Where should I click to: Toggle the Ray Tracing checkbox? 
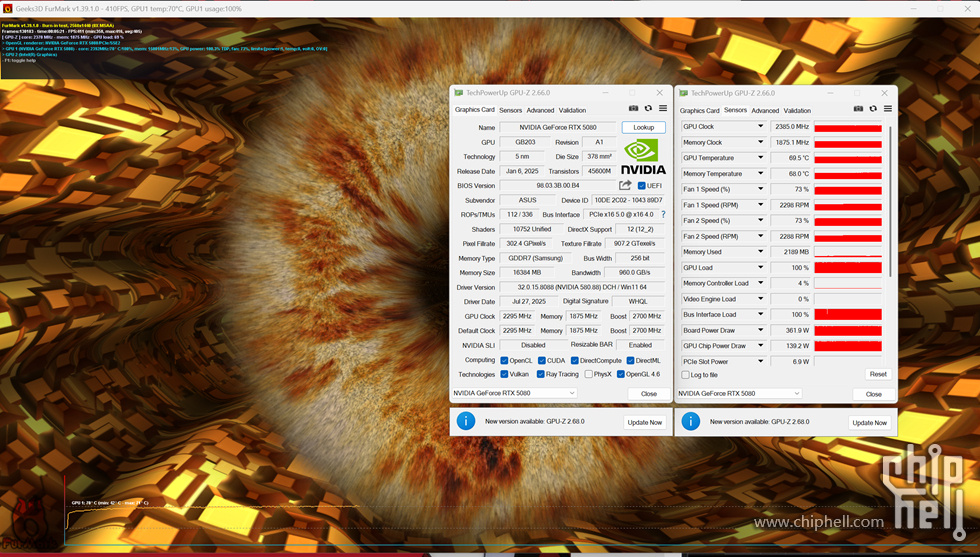540,374
